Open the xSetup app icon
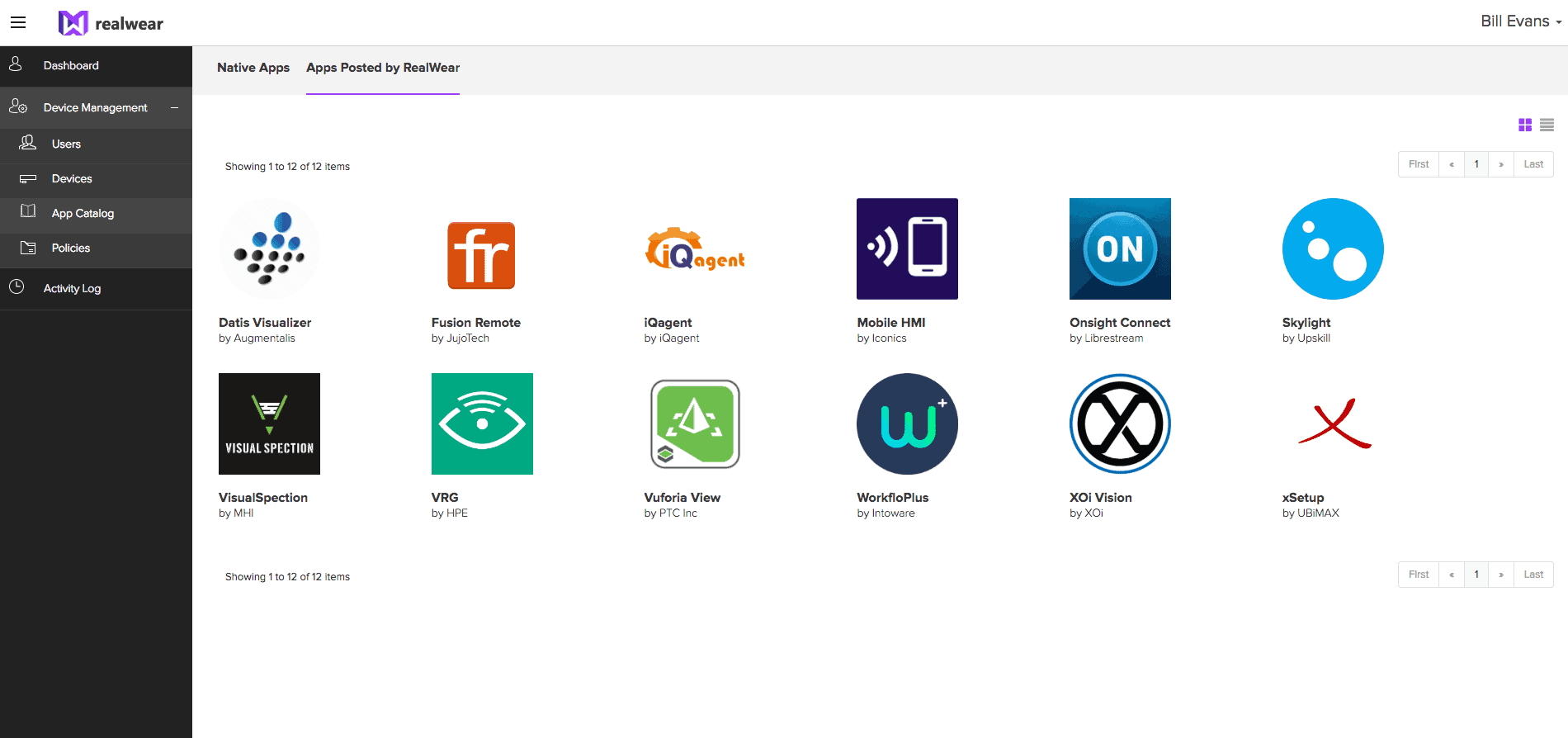 coord(1333,423)
